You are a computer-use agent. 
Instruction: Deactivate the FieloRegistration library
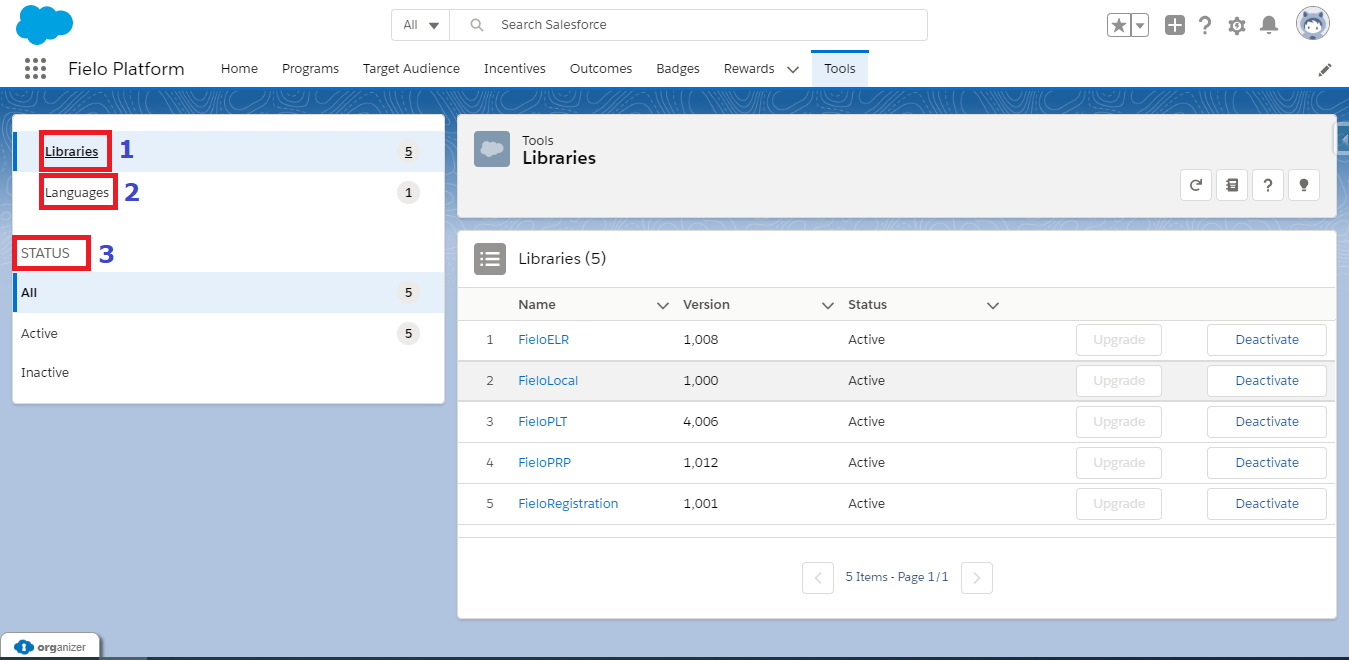(1267, 504)
